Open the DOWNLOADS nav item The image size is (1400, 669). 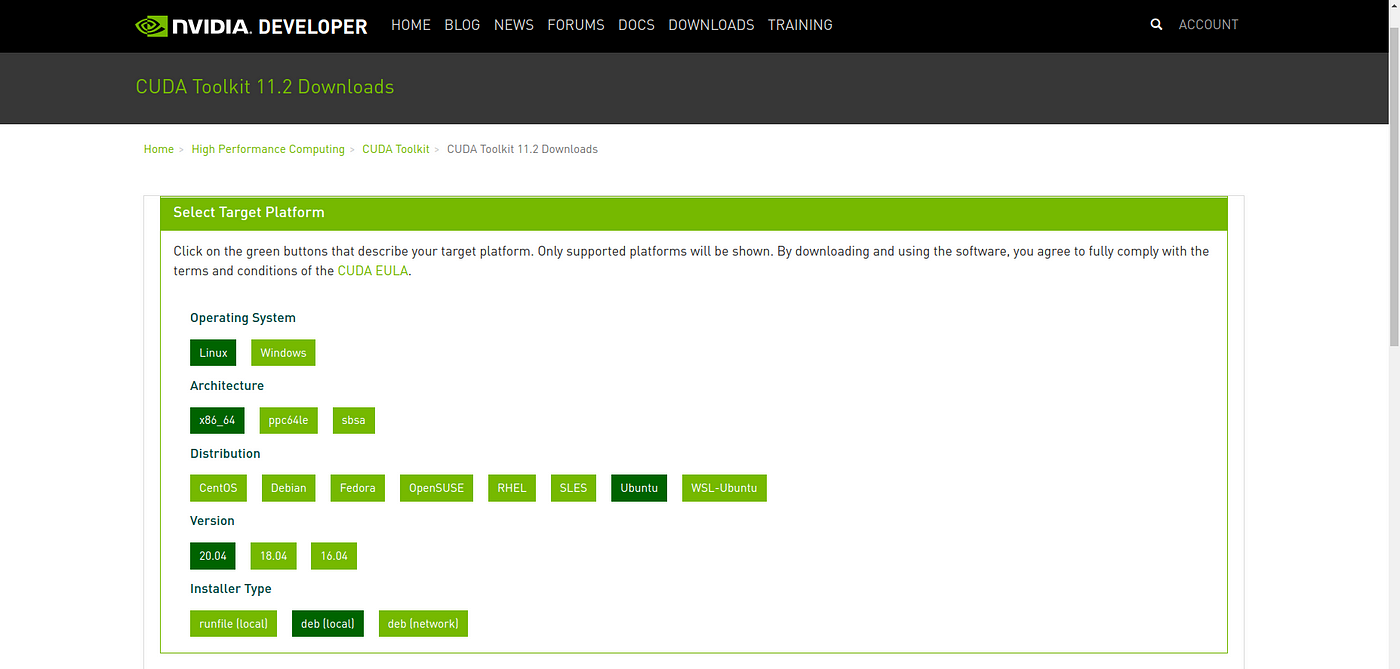pyautogui.click(x=711, y=25)
